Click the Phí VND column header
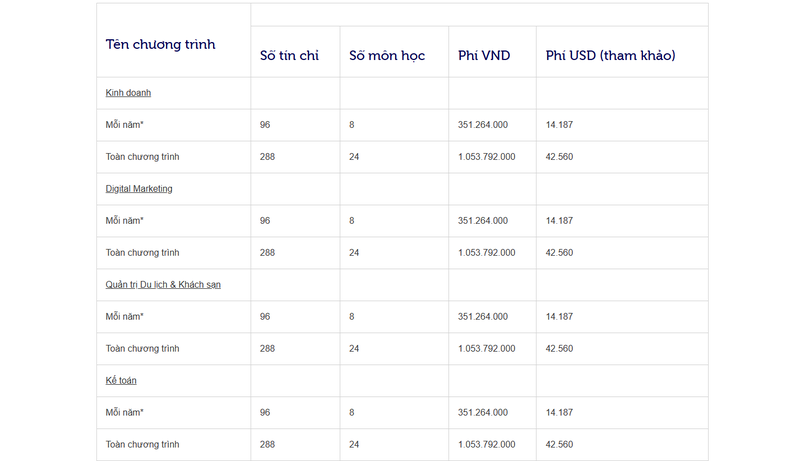This screenshot has width=800, height=461. tap(484, 56)
